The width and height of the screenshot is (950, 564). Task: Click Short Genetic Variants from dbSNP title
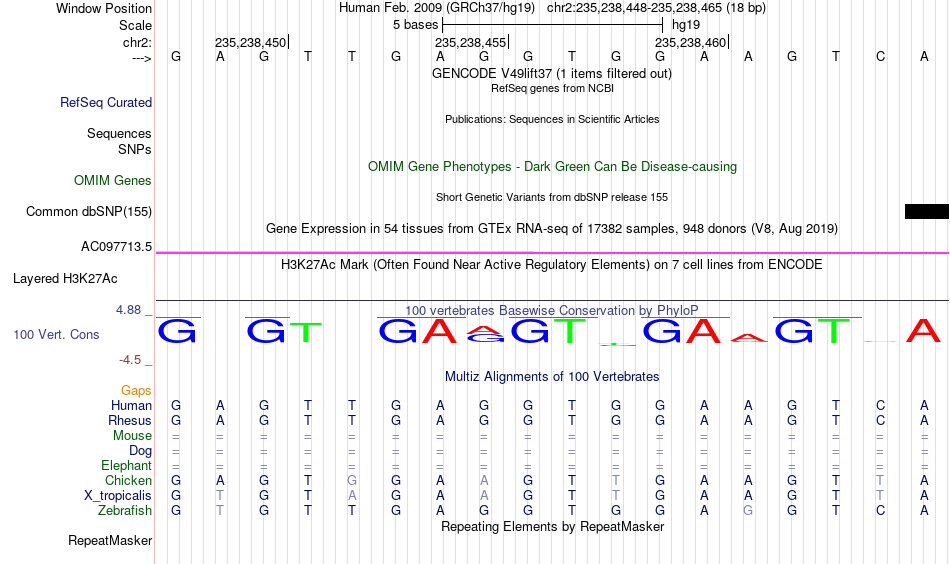point(552,197)
